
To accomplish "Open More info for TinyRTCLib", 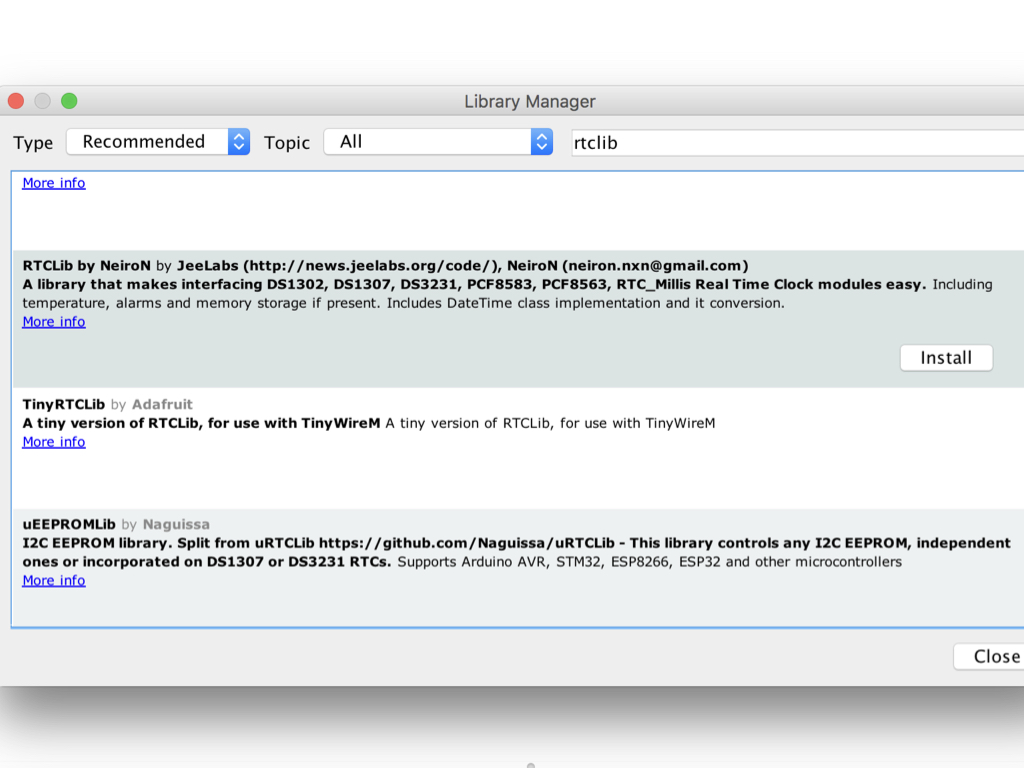I will pyautogui.click(x=54, y=441).
